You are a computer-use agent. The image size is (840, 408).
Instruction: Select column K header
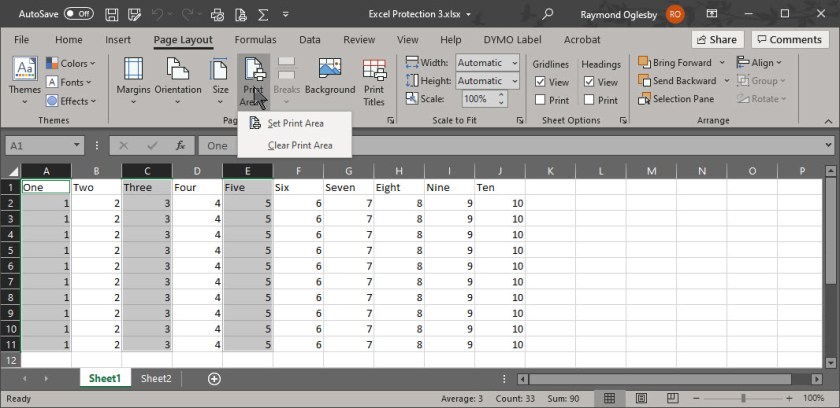[550, 171]
